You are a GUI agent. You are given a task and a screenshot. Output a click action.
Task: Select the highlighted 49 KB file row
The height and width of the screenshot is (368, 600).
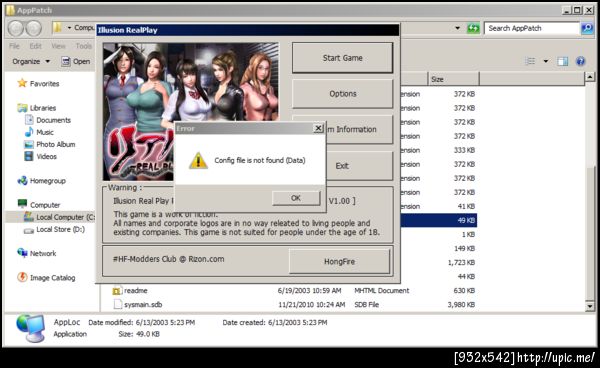click(439, 220)
